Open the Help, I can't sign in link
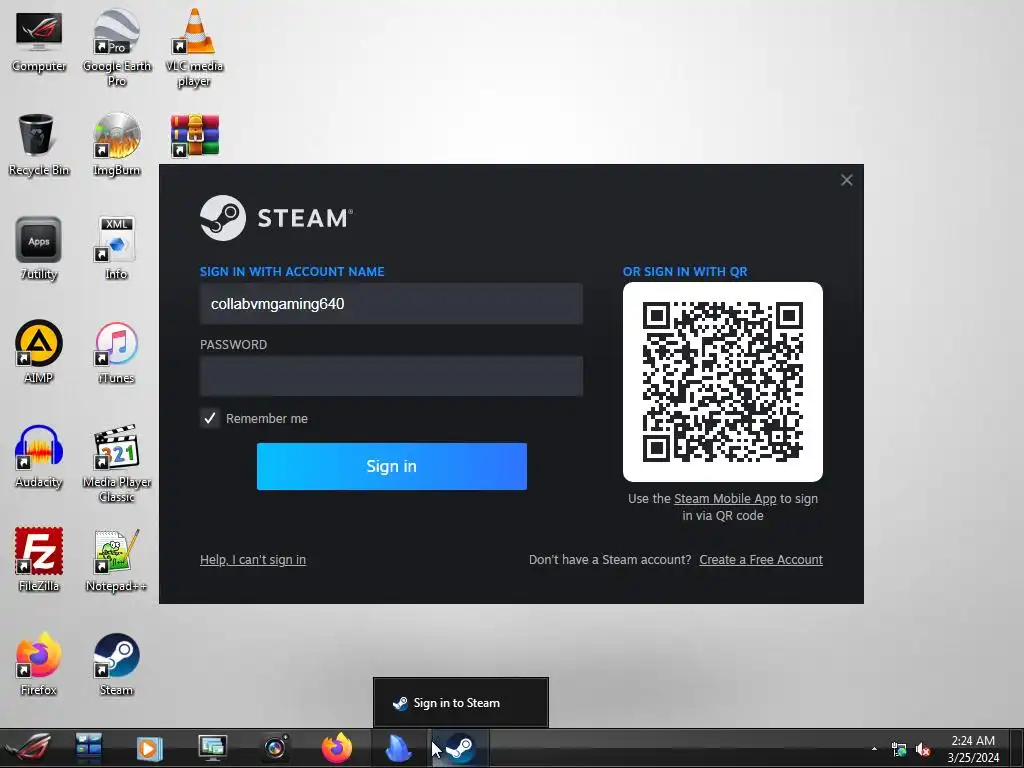1024x768 pixels. click(x=253, y=560)
